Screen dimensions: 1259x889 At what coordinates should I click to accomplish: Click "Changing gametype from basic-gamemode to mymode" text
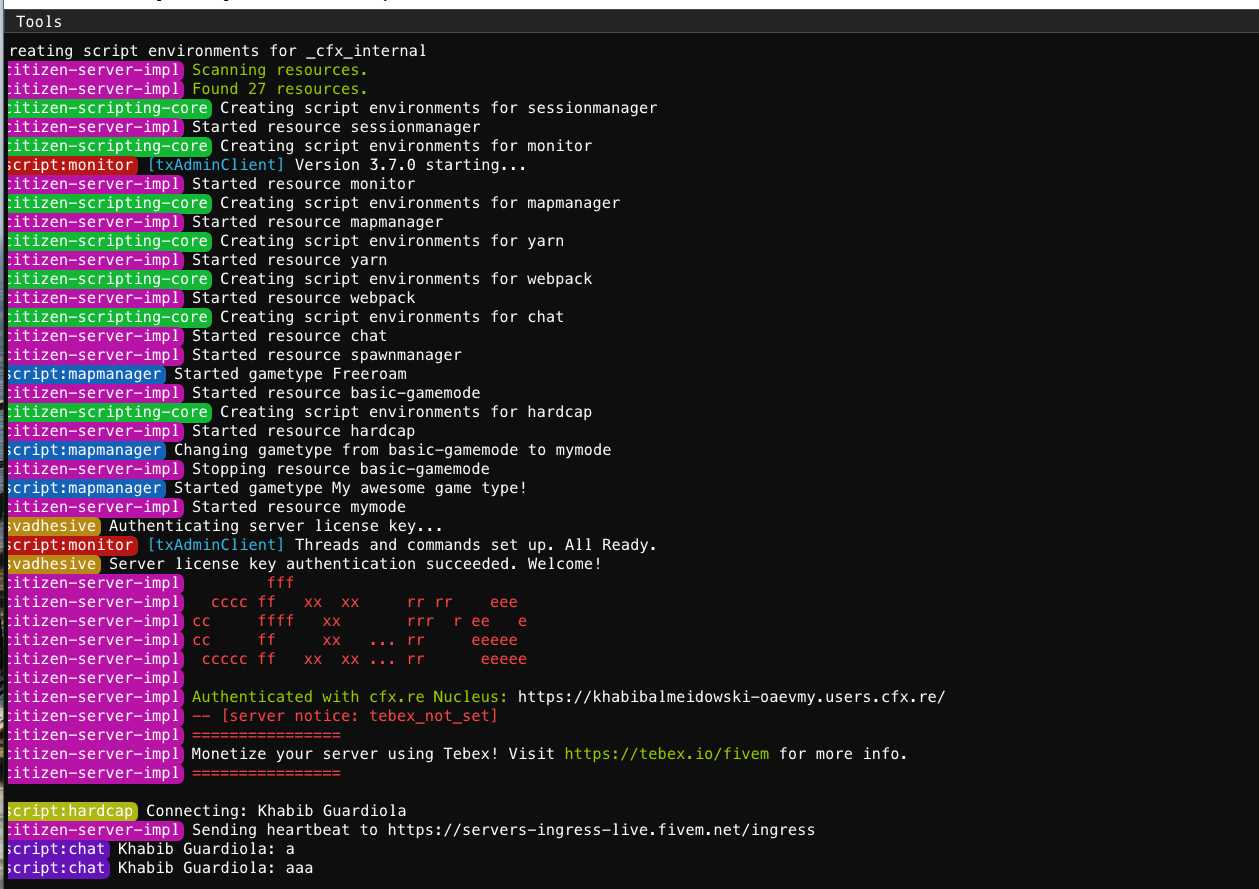392,450
